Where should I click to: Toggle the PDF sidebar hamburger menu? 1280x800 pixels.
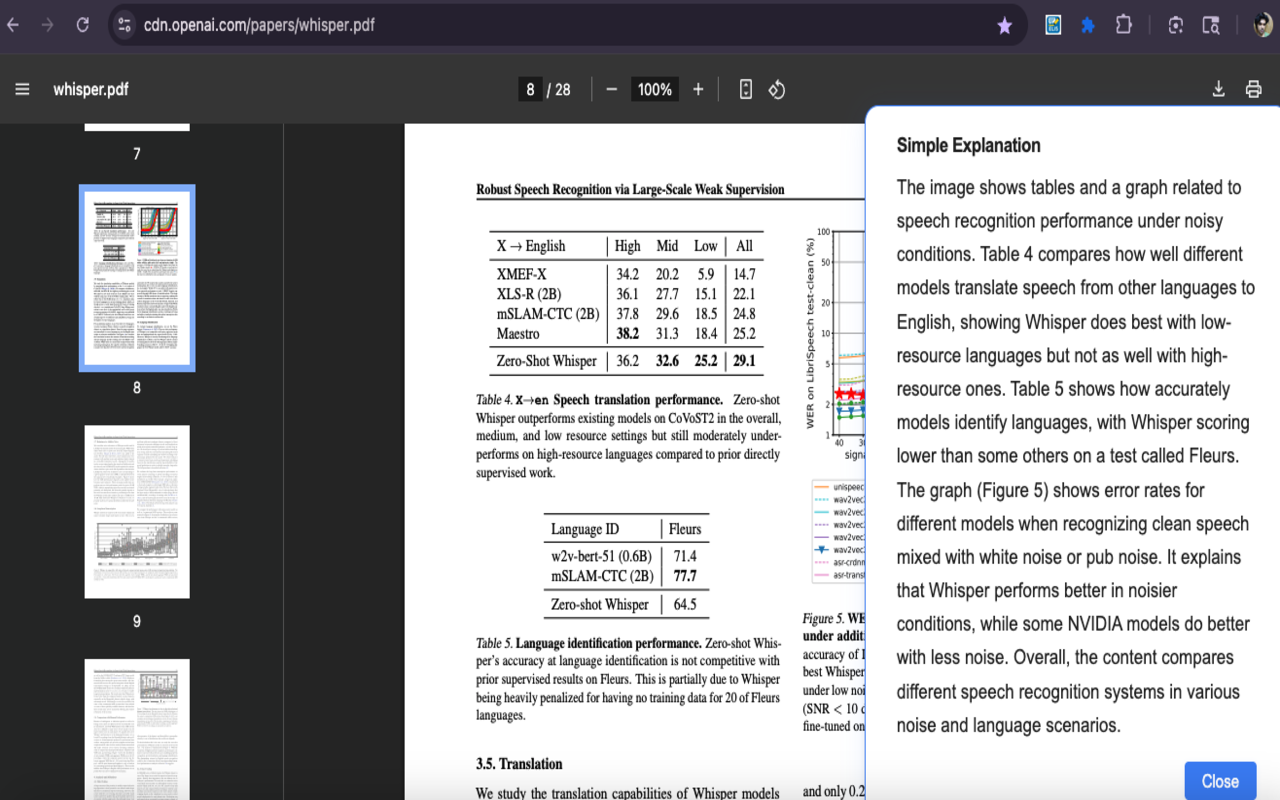pyautogui.click(x=22, y=89)
